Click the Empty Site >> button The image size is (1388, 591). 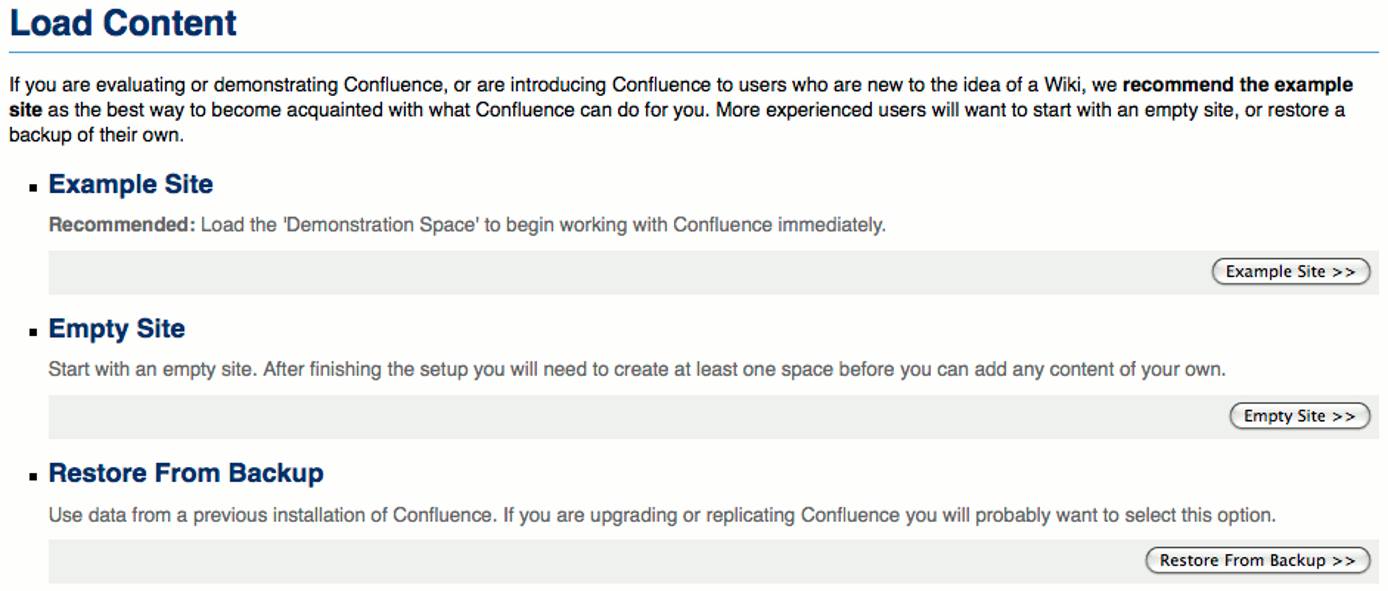pyautogui.click(x=1298, y=415)
